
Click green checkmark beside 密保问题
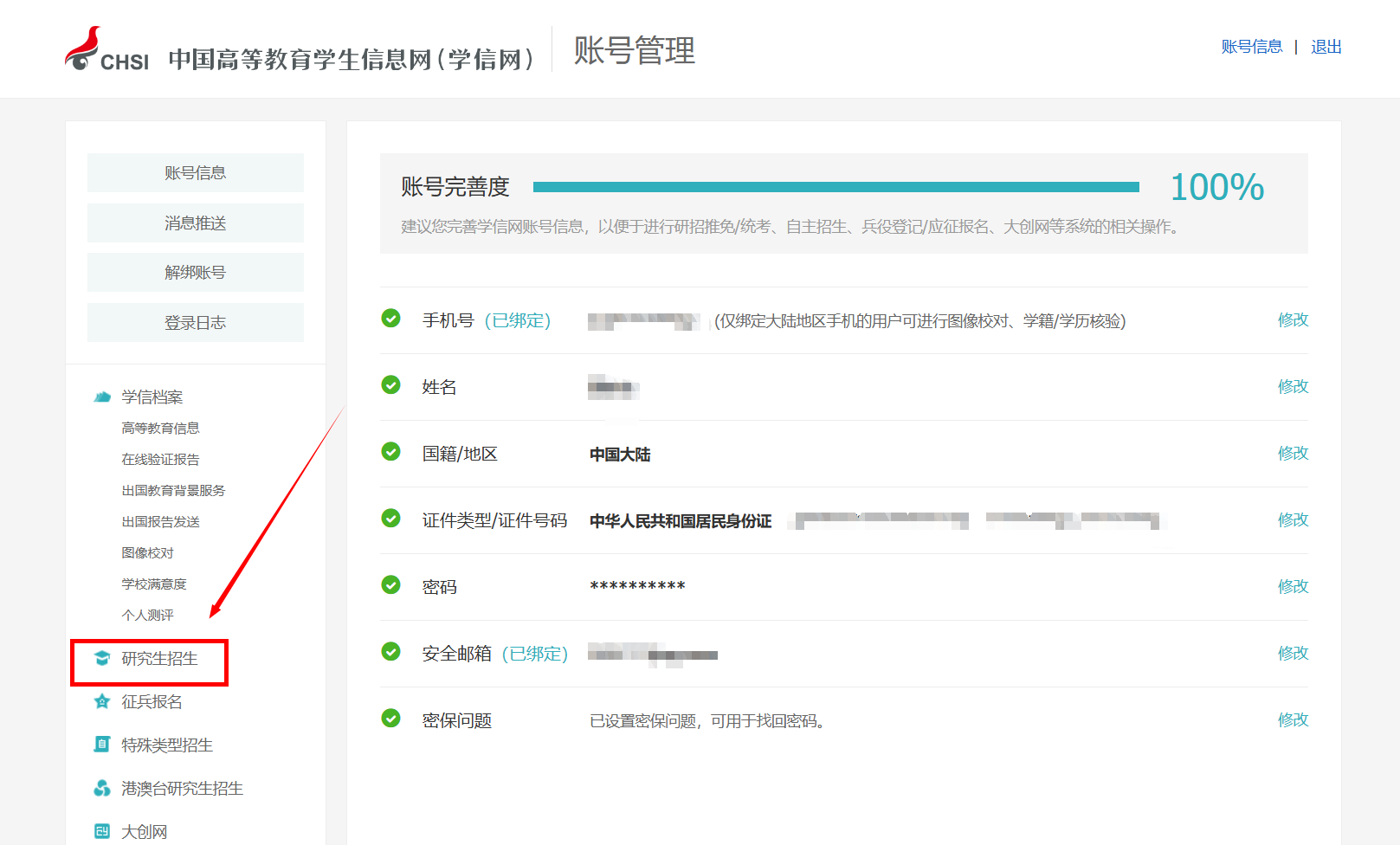point(391,719)
